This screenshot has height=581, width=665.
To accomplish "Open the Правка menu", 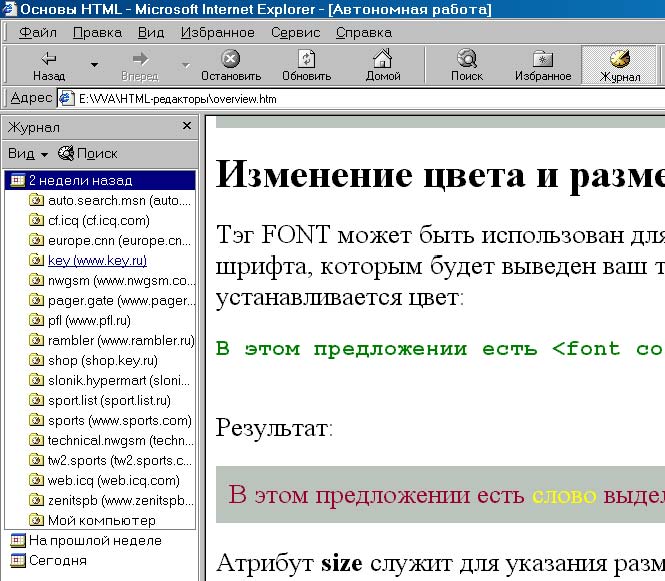I will pos(97,33).
